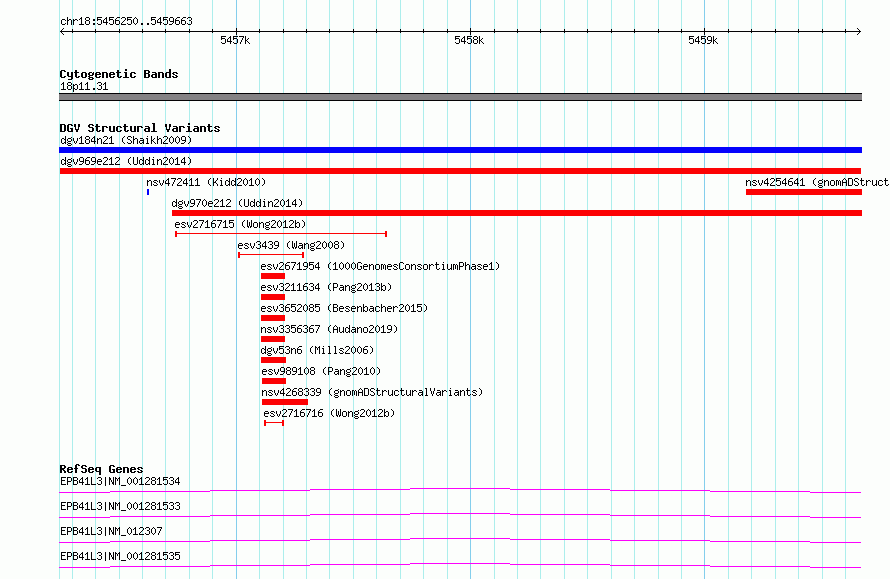Click the 18p11.31 band label
Screen dimensions: 890x579
tap(84, 87)
